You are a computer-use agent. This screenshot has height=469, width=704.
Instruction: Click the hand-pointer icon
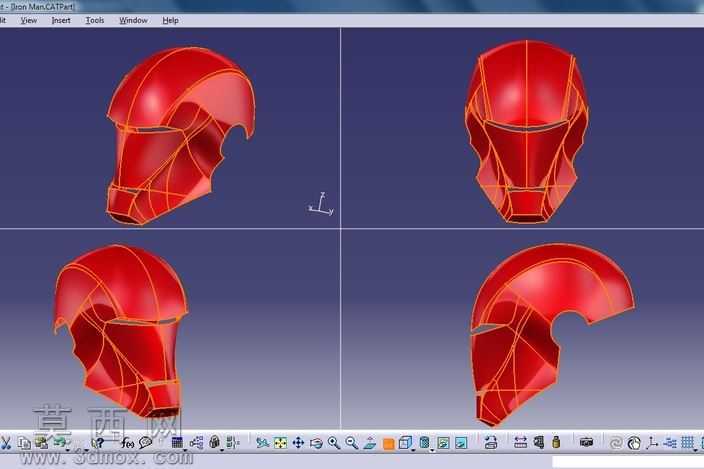pos(634,443)
